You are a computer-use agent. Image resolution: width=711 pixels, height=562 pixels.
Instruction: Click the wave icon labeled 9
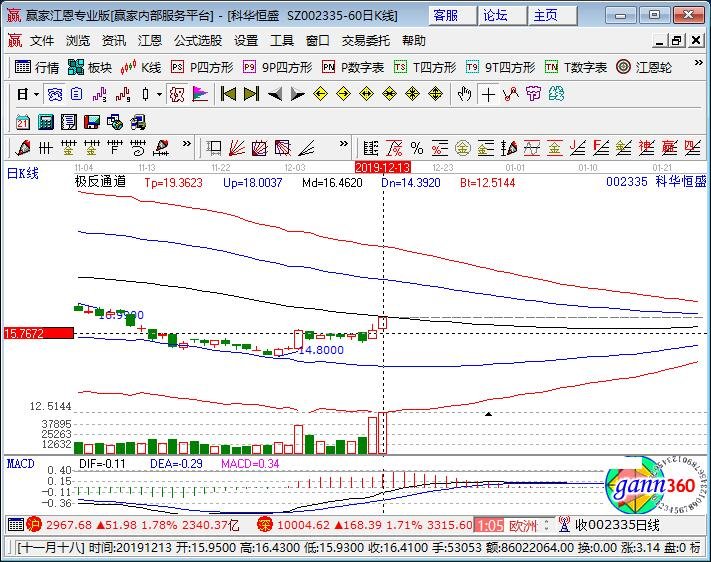(123, 94)
